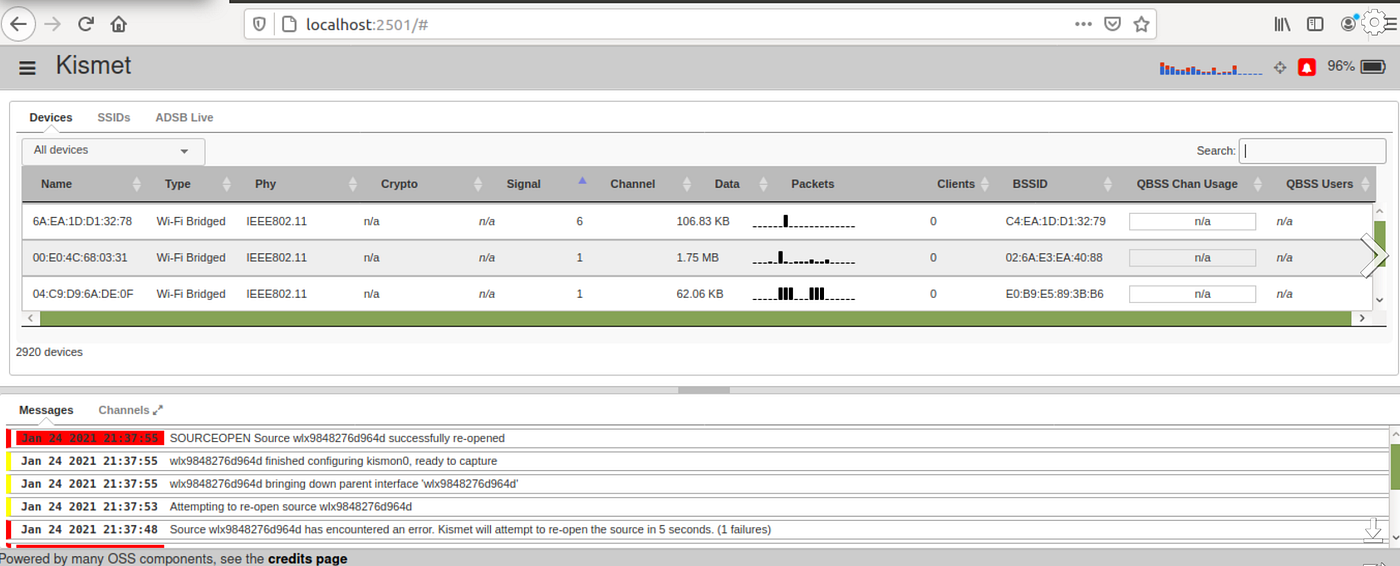Click QBSS usage bar for 6A:EA:1D:D1:32:78
This screenshot has height=566, width=1400.
[1192, 222]
